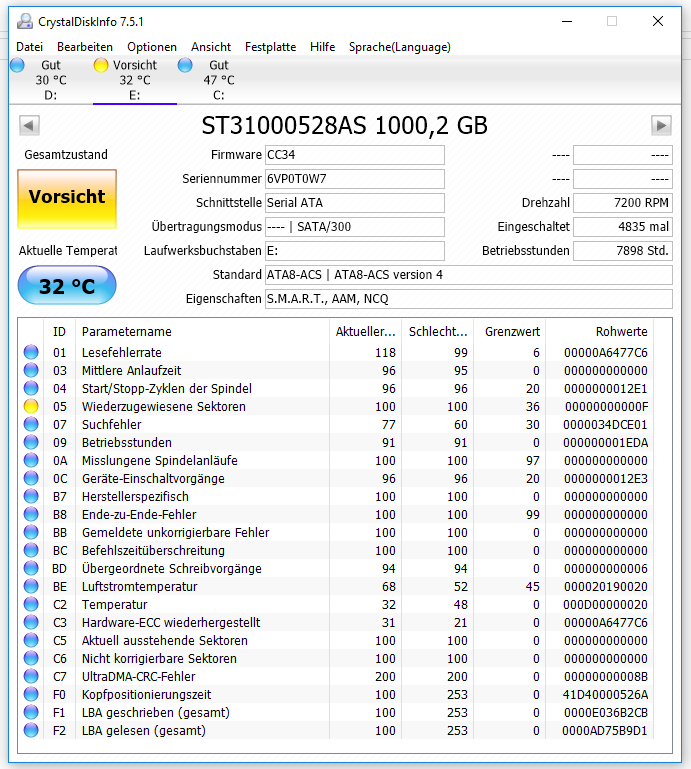The height and width of the screenshot is (769, 691).
Task: Open the Sprache(Language) menu
Action: 400,47
